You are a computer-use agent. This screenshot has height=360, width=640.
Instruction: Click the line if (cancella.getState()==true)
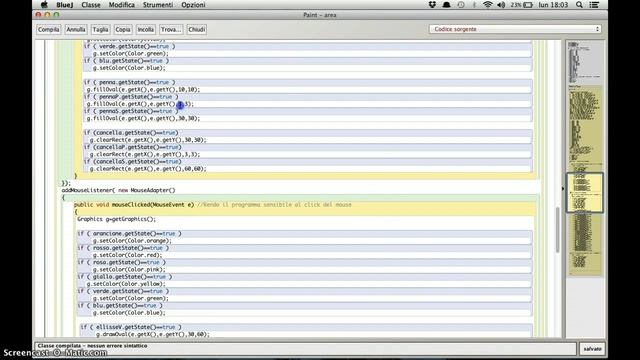131,133
